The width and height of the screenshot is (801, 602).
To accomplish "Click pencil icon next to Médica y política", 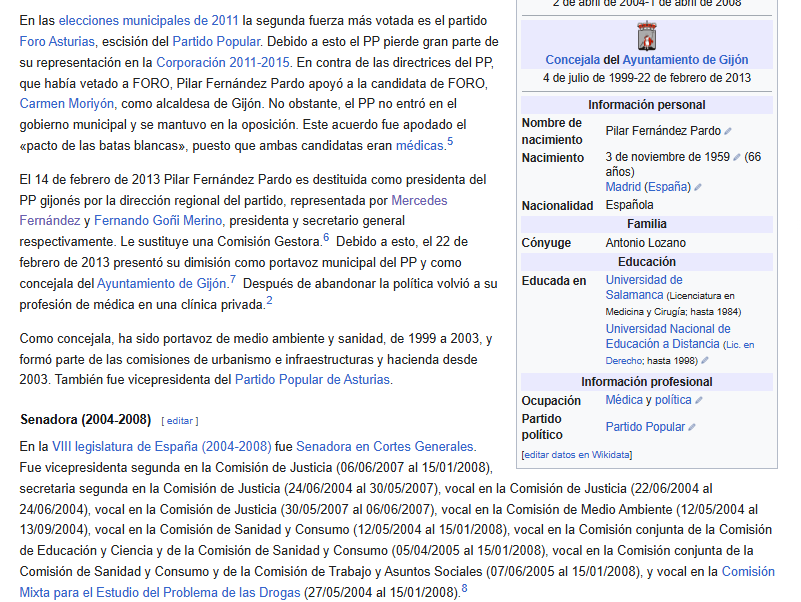I will coord(699,400).
